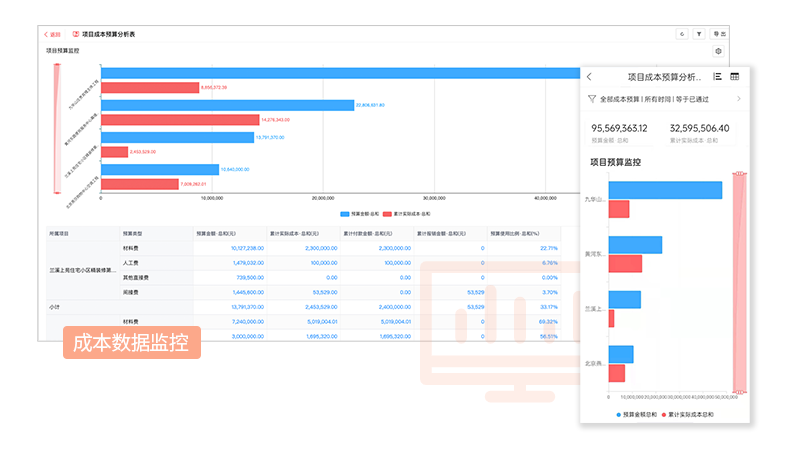Switch mobile panel to table view icon
The image size is (792, 459).
tap(735, 77)
